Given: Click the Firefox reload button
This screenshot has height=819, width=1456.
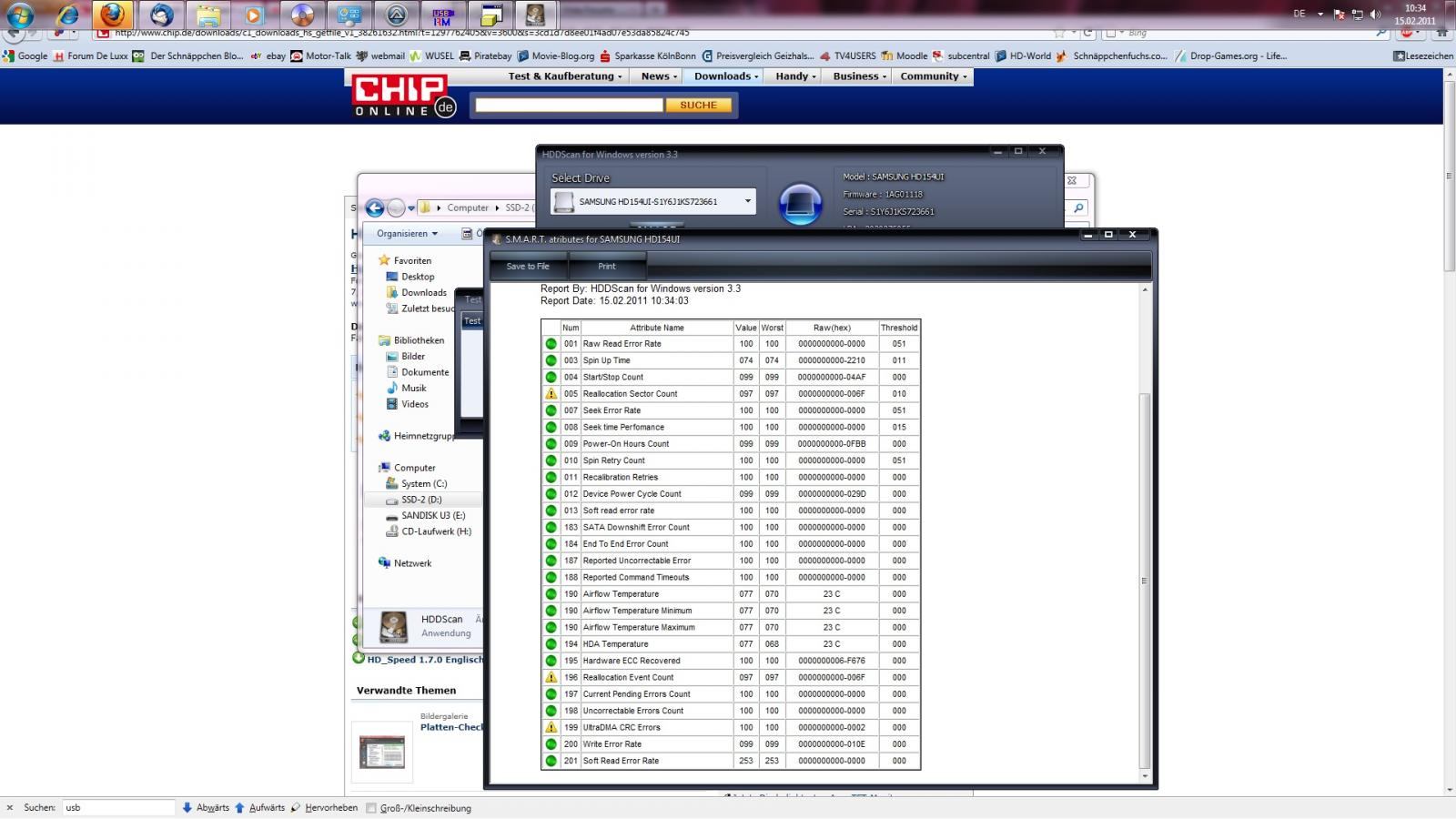Looking at the screenshot, I should (1087, 33).
